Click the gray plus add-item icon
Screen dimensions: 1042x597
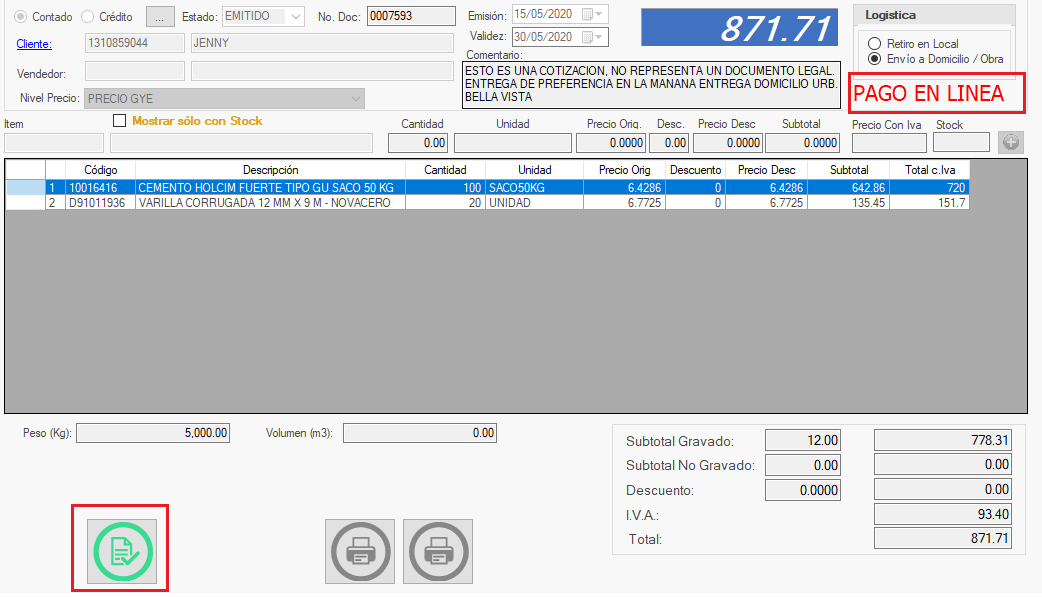1011,143
